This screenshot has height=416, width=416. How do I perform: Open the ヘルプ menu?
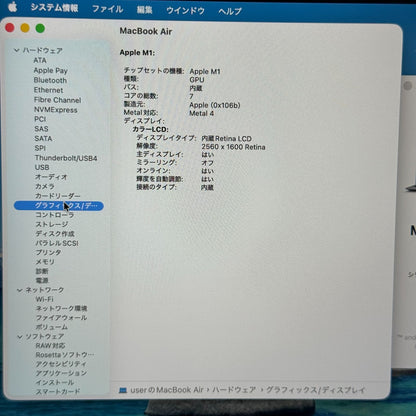pos(230,11)
